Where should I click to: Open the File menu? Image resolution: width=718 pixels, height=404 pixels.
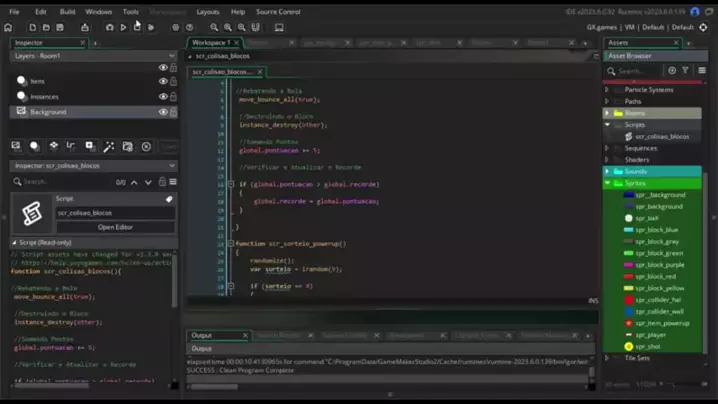pos(14,12)
